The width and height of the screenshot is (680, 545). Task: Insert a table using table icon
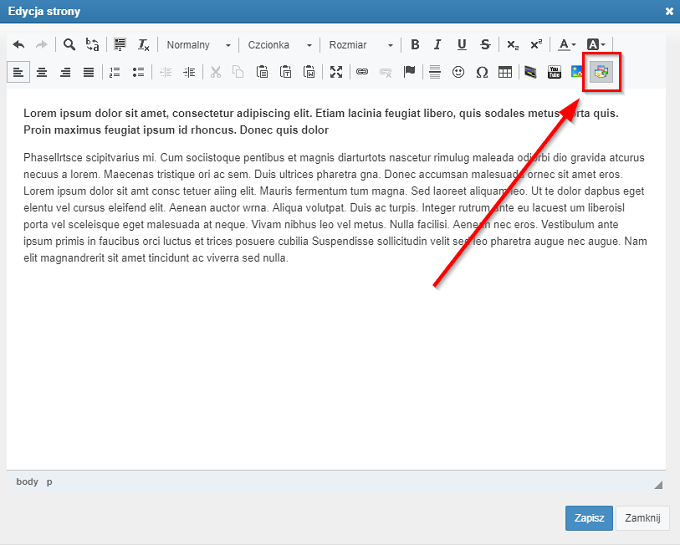505,72
